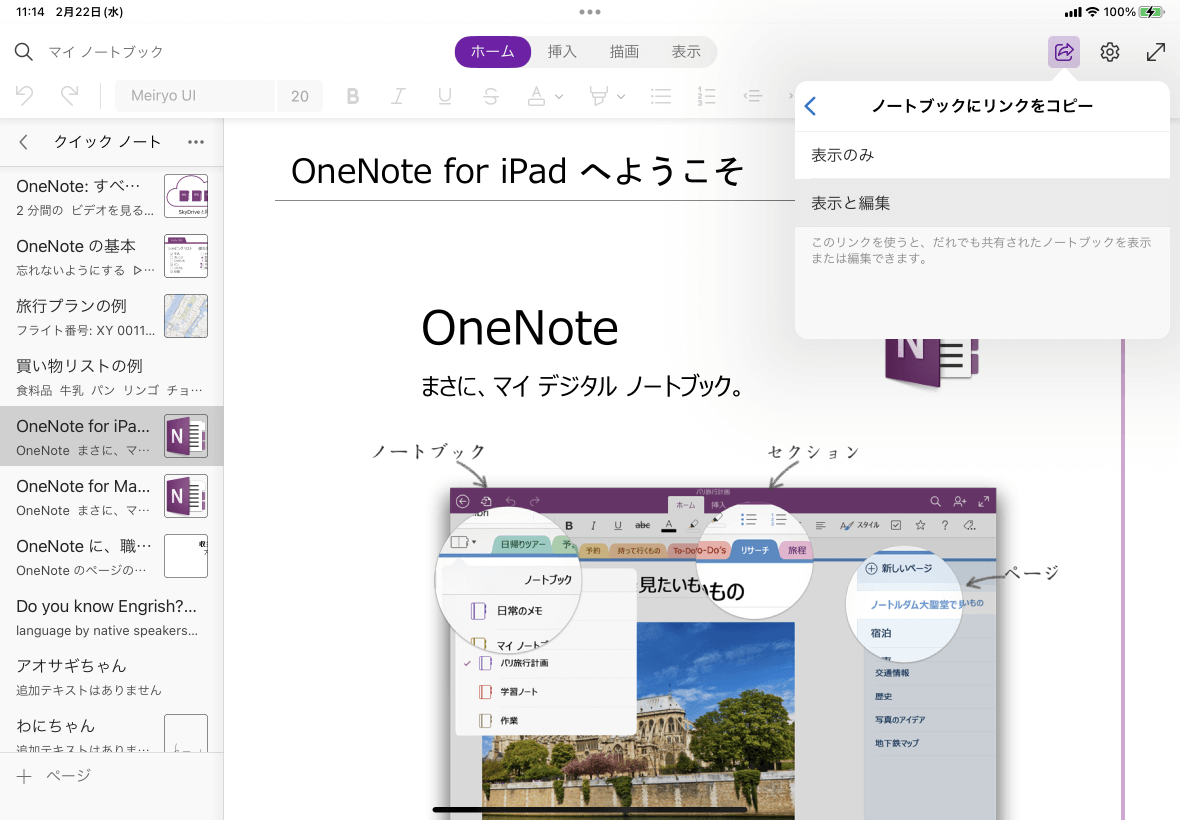The image size is (1180, 820).
Task: Open the OneNote に、職… page
Action: point(111,557)
